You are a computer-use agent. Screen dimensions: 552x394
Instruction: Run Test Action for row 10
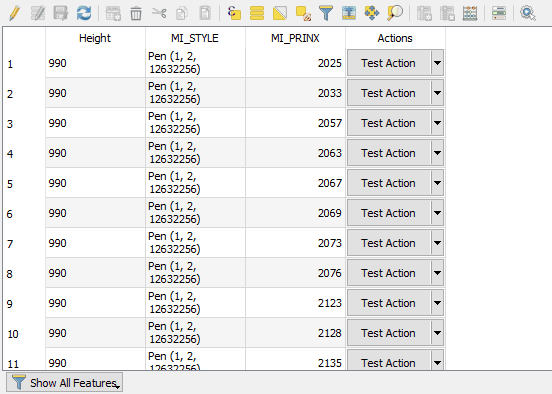[x=389, y=333]
